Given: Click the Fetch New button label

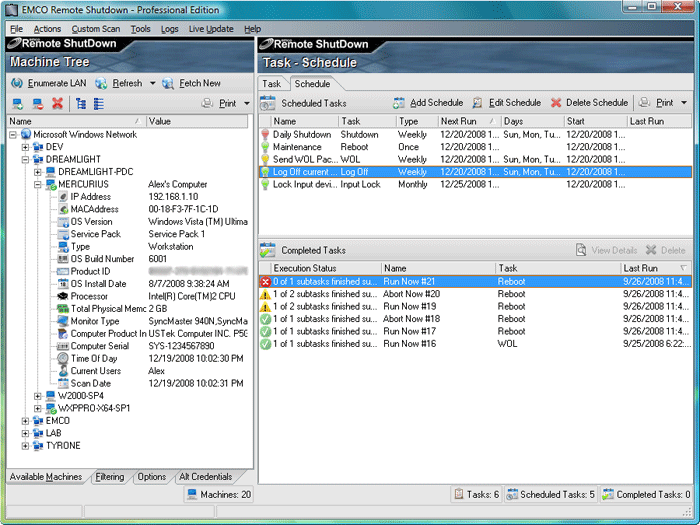Looking at the screenshot, I should pyautogui.click(x=200, y=83).
